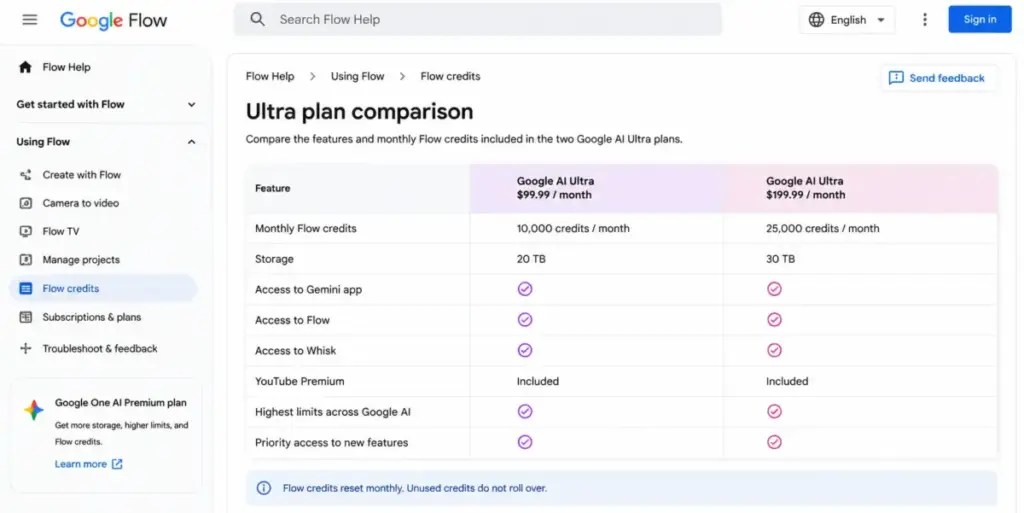The width and height of the screenshot is (1024, 513).
Task: Click the info icon in credits reset notice
Action: pyautogui.click(x=264, y=488)
